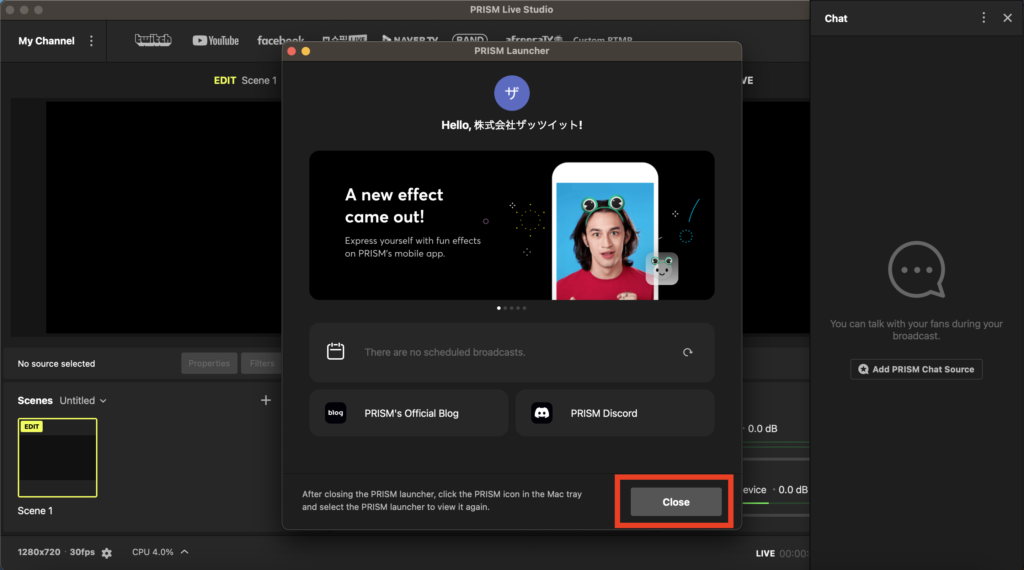Select the Twitch platform logo
Image resolution: width=1024 pixels, height=570 pixels.
point(153,40)
